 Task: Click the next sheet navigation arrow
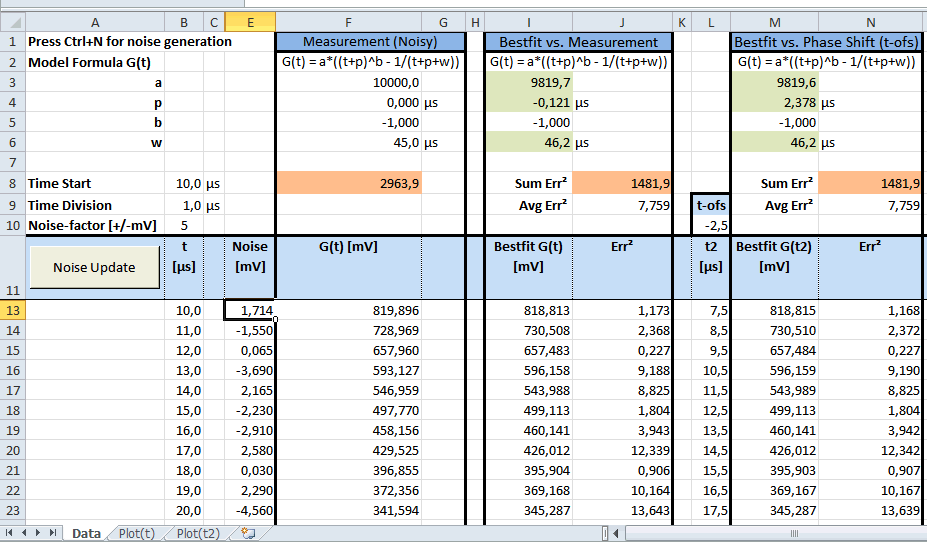pyautogui.click(x=39, y=534)
